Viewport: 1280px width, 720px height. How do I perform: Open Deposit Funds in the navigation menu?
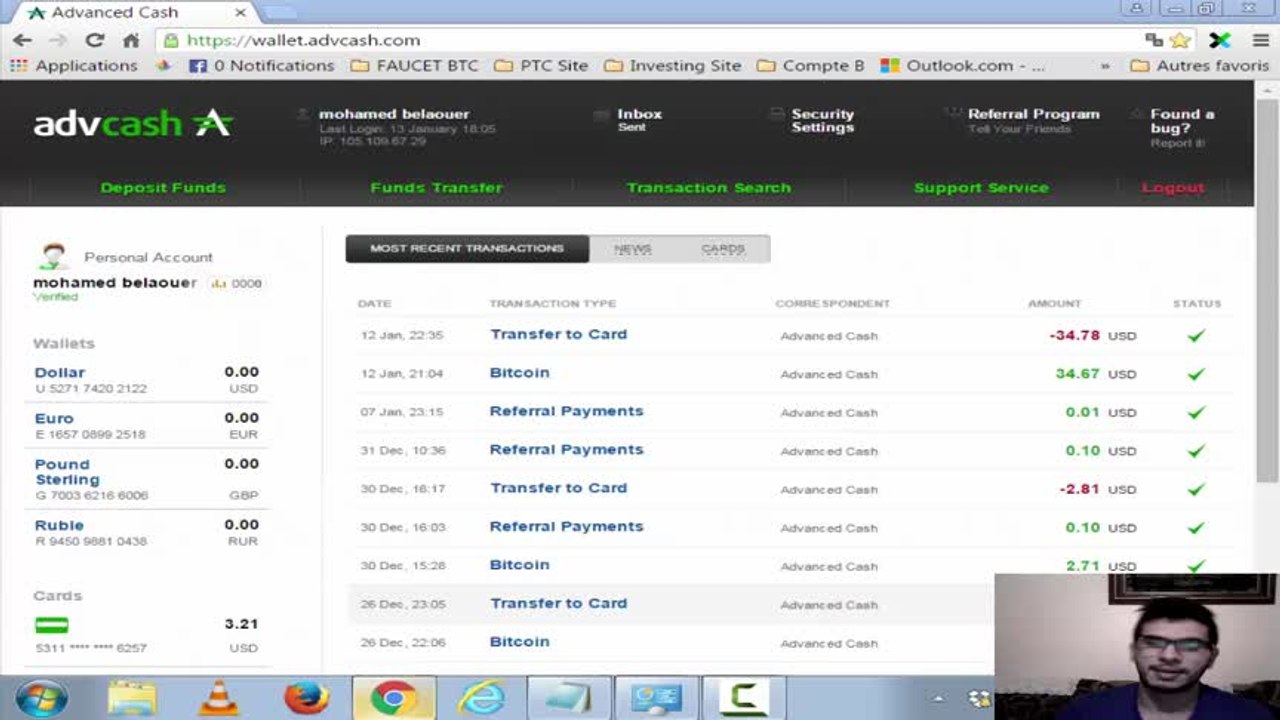(x=163, y=188)
